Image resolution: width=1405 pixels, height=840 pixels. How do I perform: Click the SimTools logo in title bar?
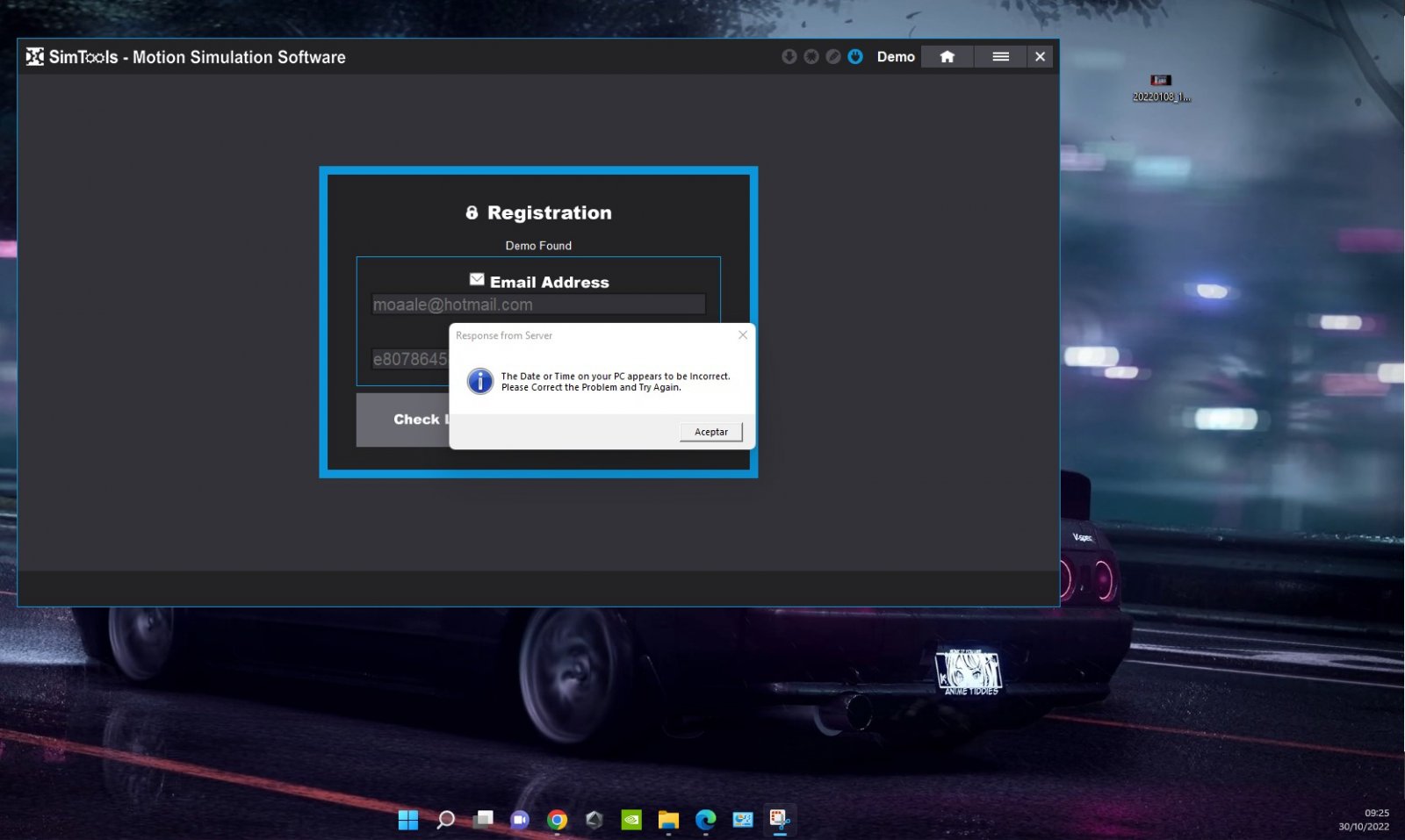[35, 57]
